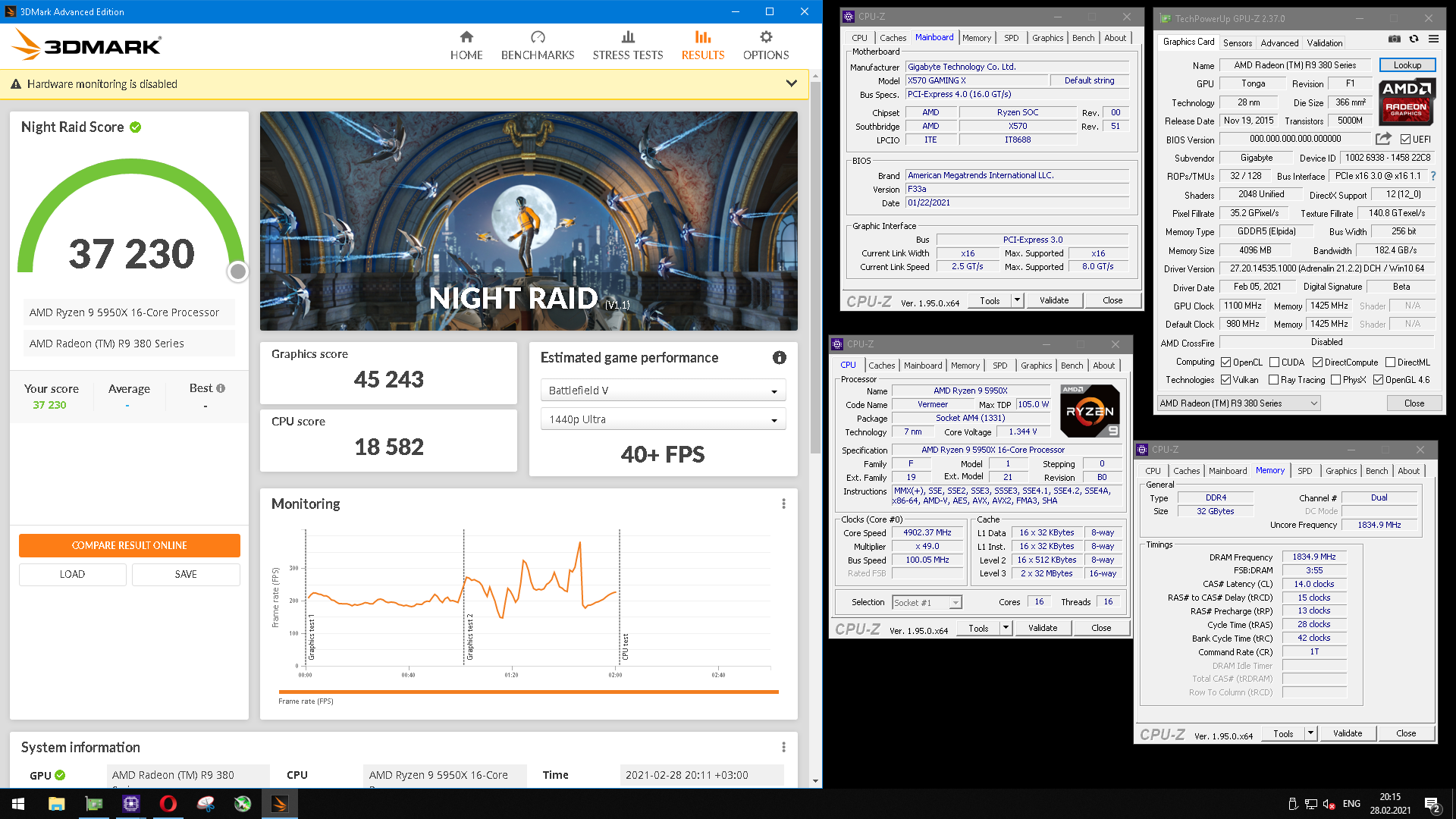Open SPD tab in Mainboard CPU-Z window
Viewport: 1456px width, 819px height.
pos(1012,38)
